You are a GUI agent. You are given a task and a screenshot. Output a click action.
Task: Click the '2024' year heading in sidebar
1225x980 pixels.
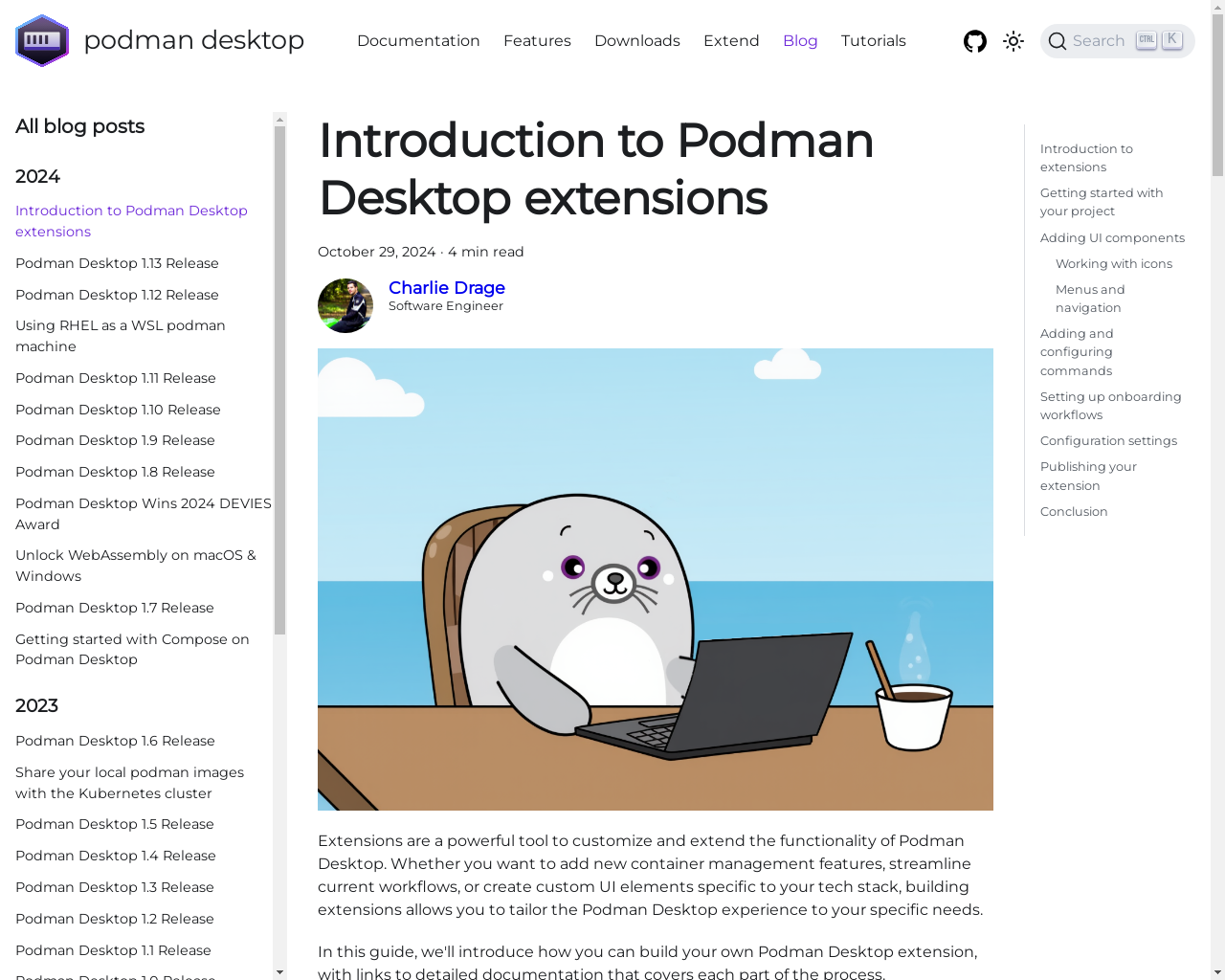[37, 176]
